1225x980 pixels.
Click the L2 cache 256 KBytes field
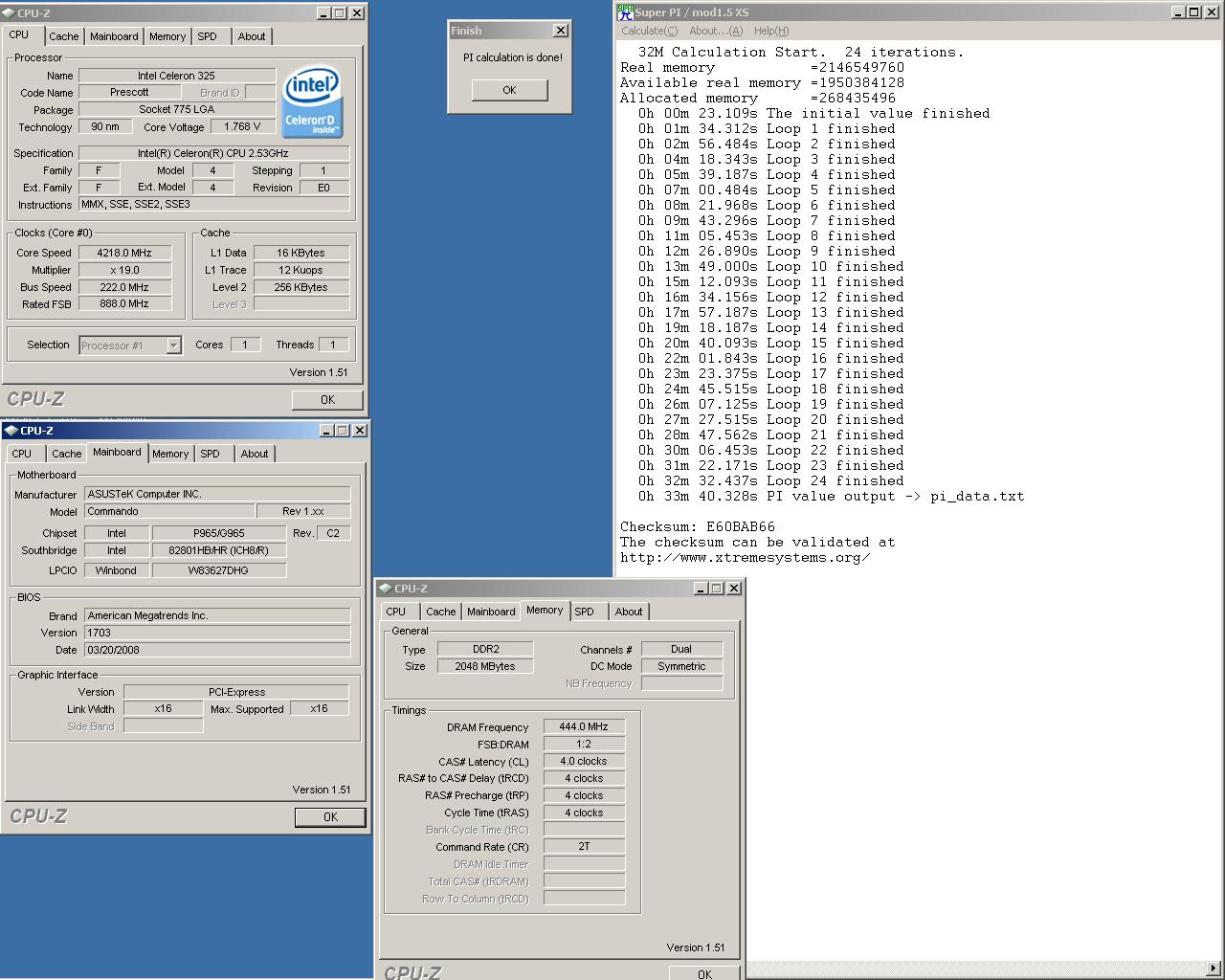(x=301, y=287)
